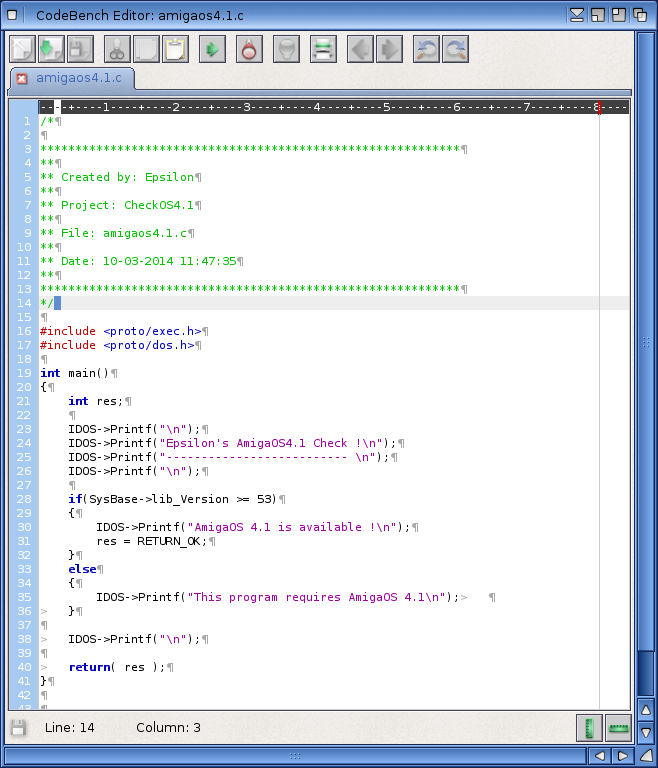Click 'if(SysBase->lib_Version >= 53)' line

pos(173,499)
